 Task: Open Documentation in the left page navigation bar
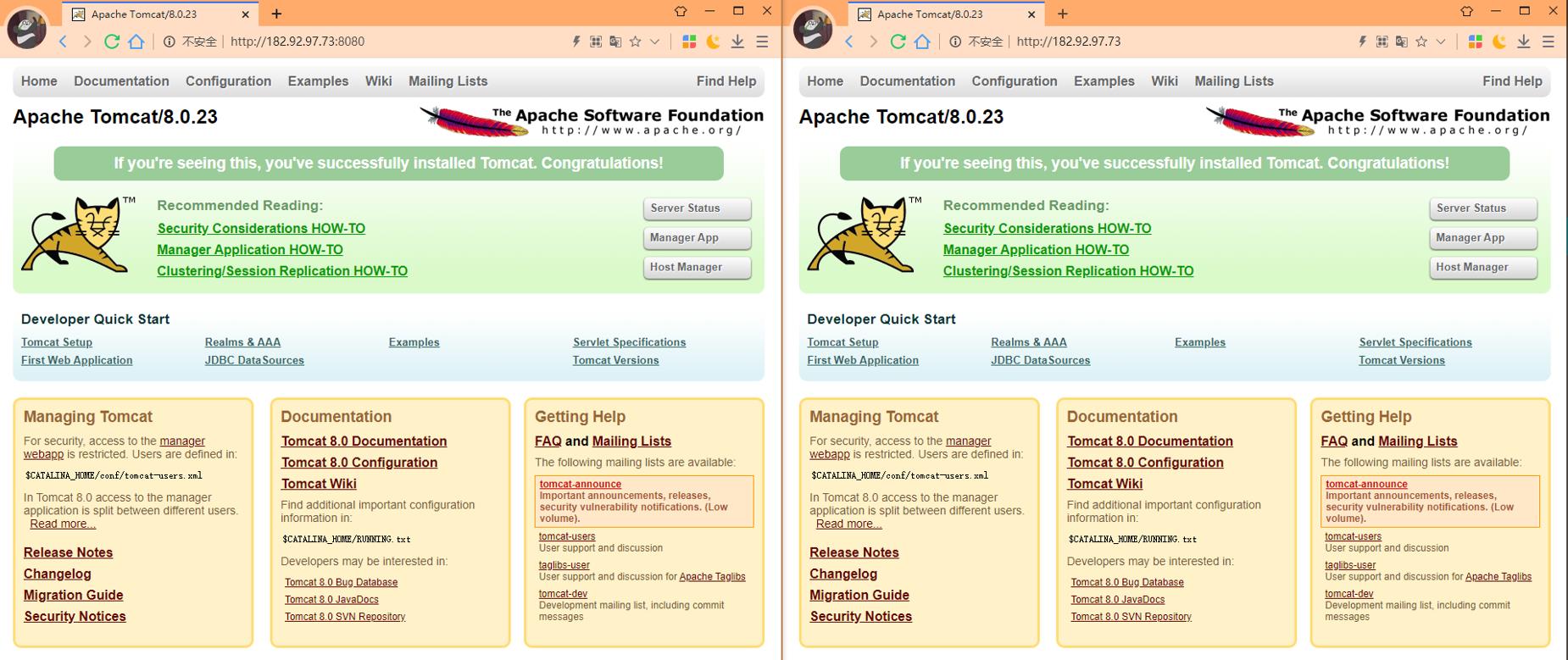[x=121, y=81]
